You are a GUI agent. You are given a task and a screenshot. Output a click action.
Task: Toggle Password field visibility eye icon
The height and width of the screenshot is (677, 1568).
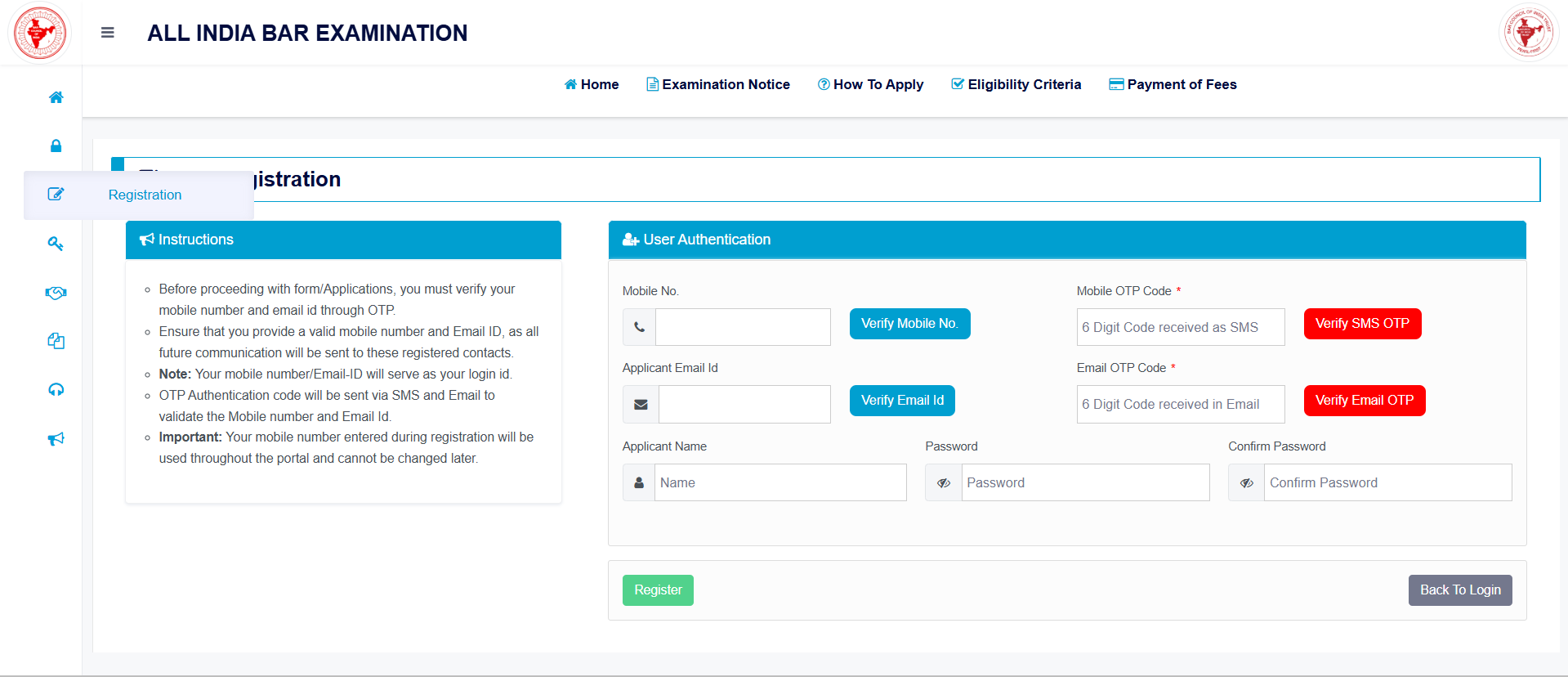[943, 482]
